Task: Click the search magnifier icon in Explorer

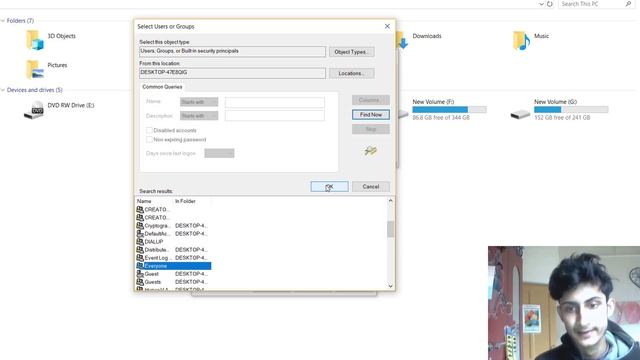Action: click(x=628, y=4)
